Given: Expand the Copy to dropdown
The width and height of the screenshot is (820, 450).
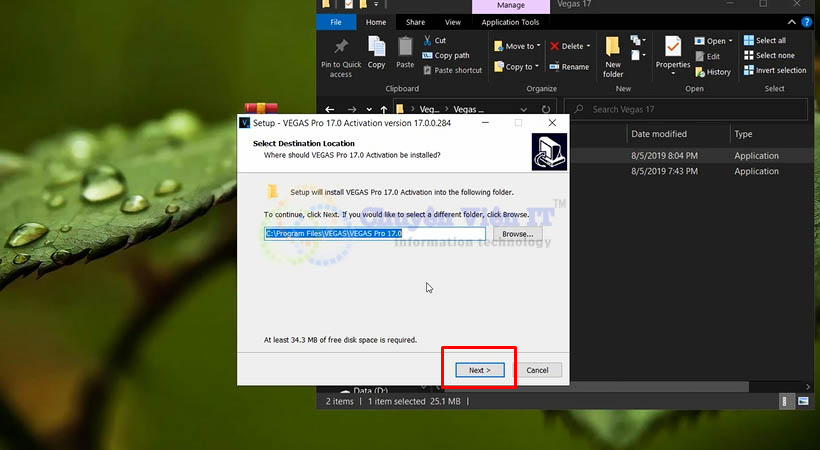Looking at the screenshot, I should point(538,67).
